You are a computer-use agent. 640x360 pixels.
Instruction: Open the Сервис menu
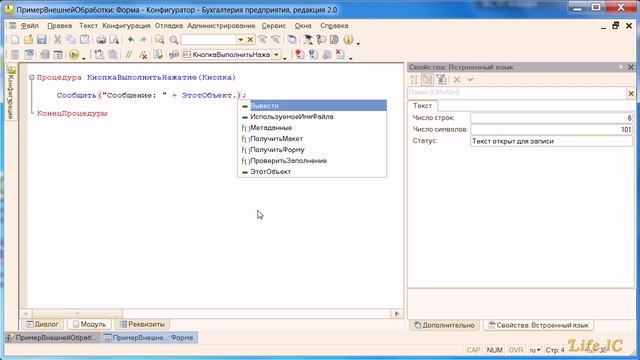click(273, 25)
